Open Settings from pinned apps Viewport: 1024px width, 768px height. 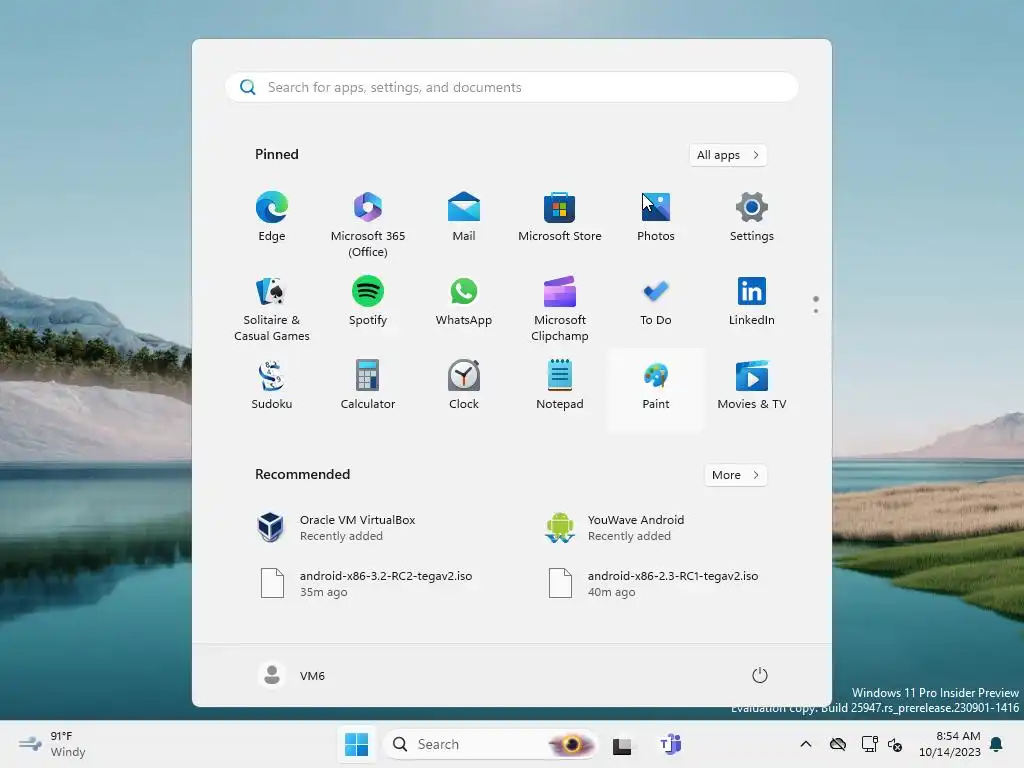coord(752,217)
